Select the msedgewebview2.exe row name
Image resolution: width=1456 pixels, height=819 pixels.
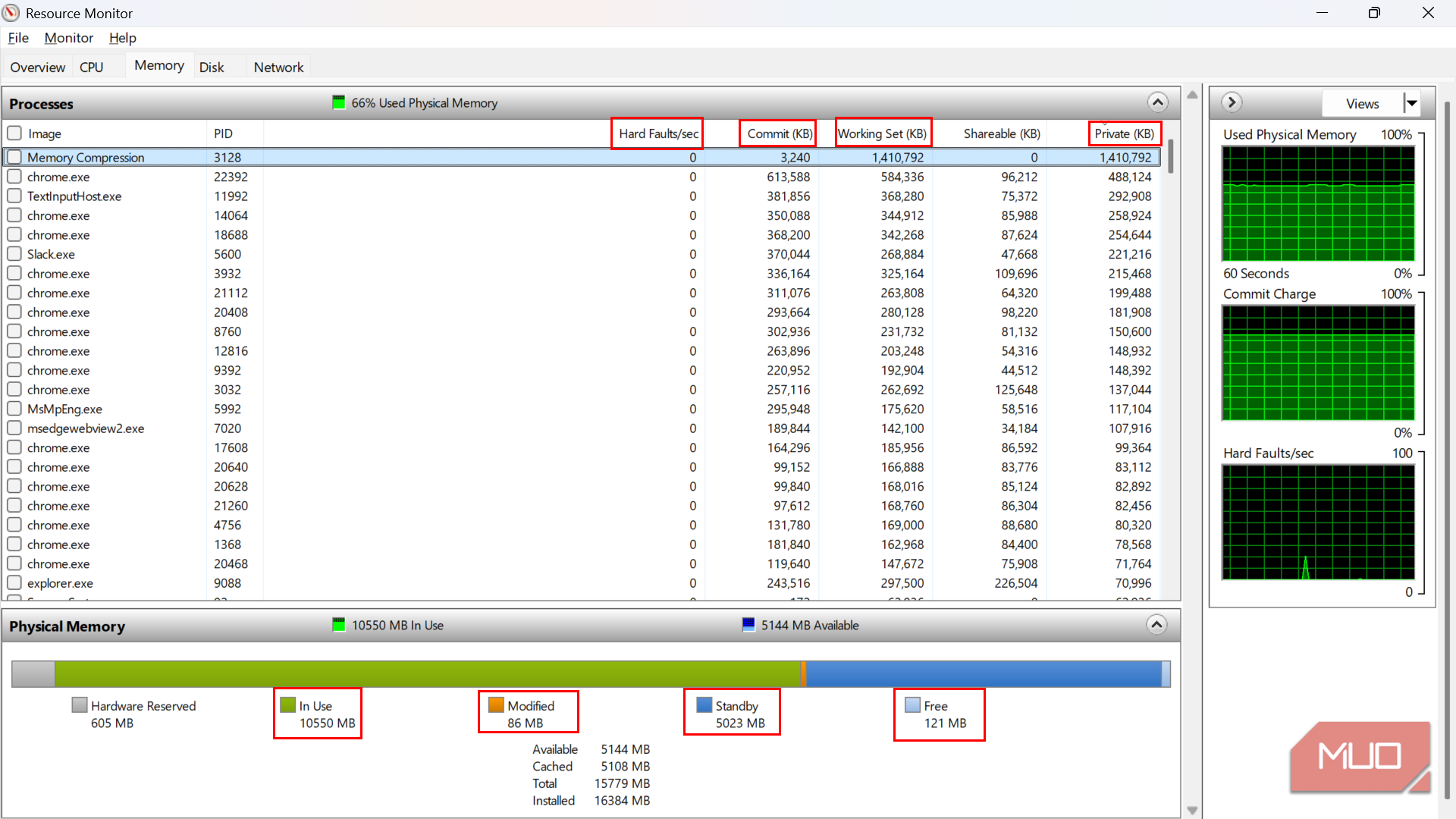86,428
